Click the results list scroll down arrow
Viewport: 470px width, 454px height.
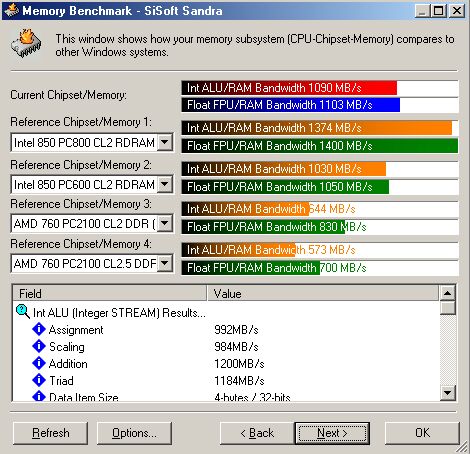[447, 392]
